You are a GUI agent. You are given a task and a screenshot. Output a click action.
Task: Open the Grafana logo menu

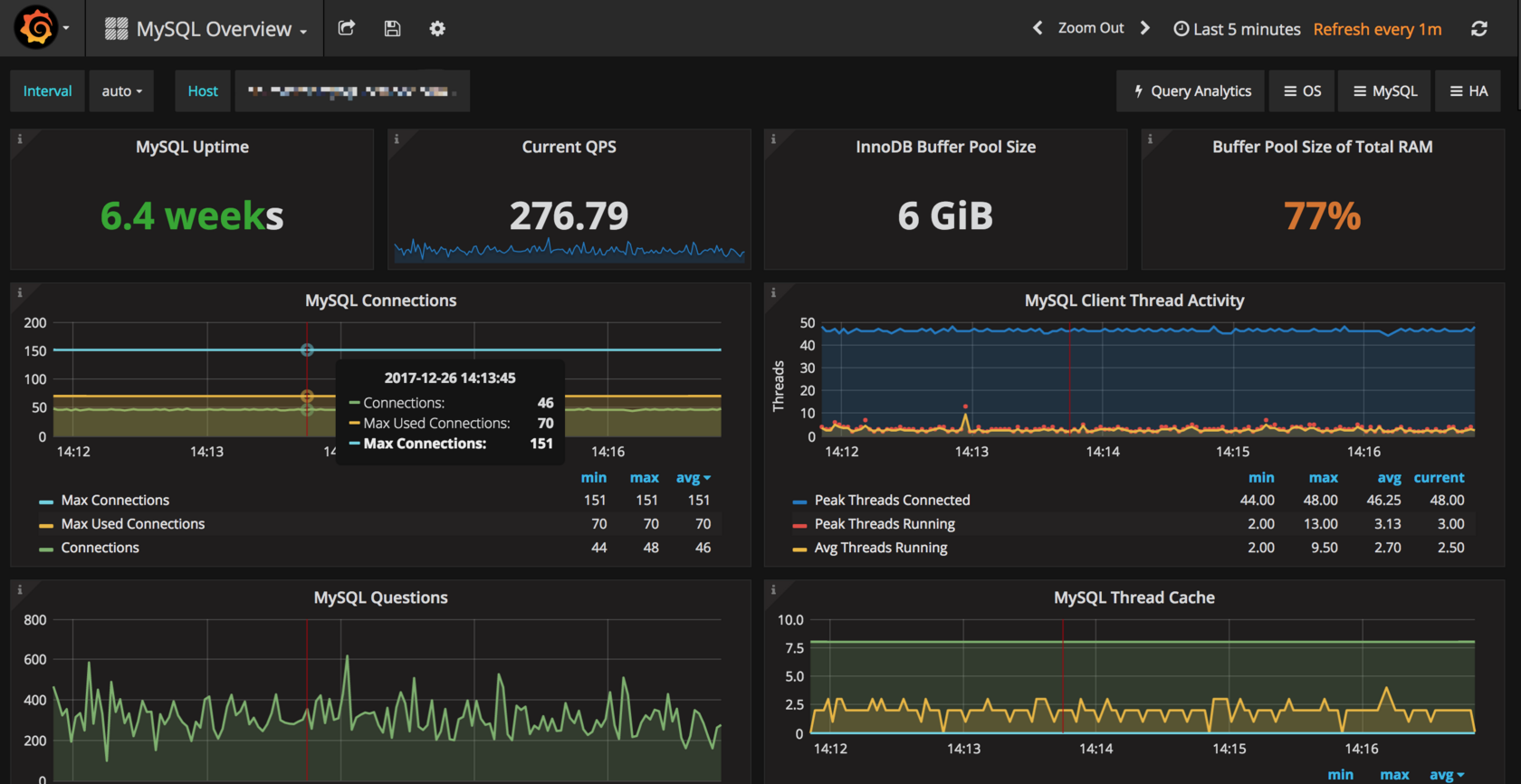click(42, 28)
